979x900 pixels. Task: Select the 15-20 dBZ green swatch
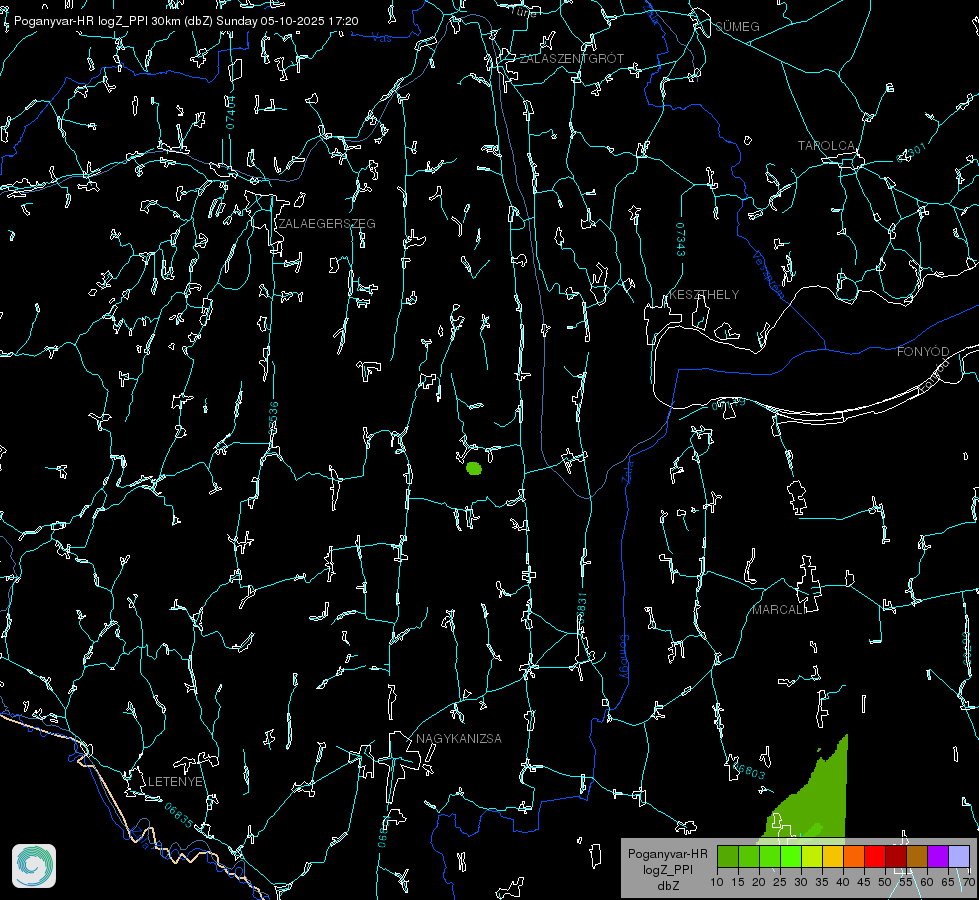pyautogui.click(x=749, y=856)
